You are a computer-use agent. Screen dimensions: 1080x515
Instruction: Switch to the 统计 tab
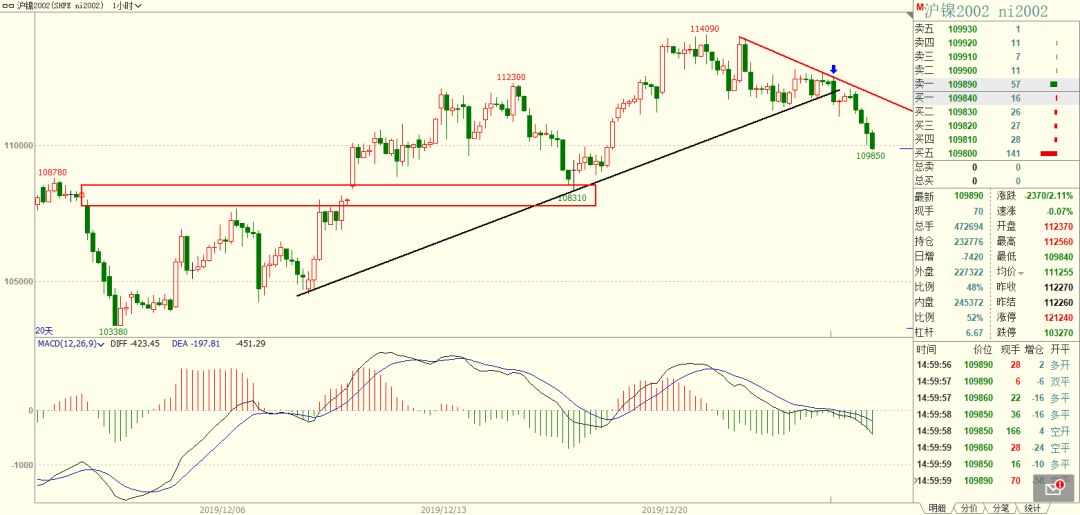[1032, 509]
